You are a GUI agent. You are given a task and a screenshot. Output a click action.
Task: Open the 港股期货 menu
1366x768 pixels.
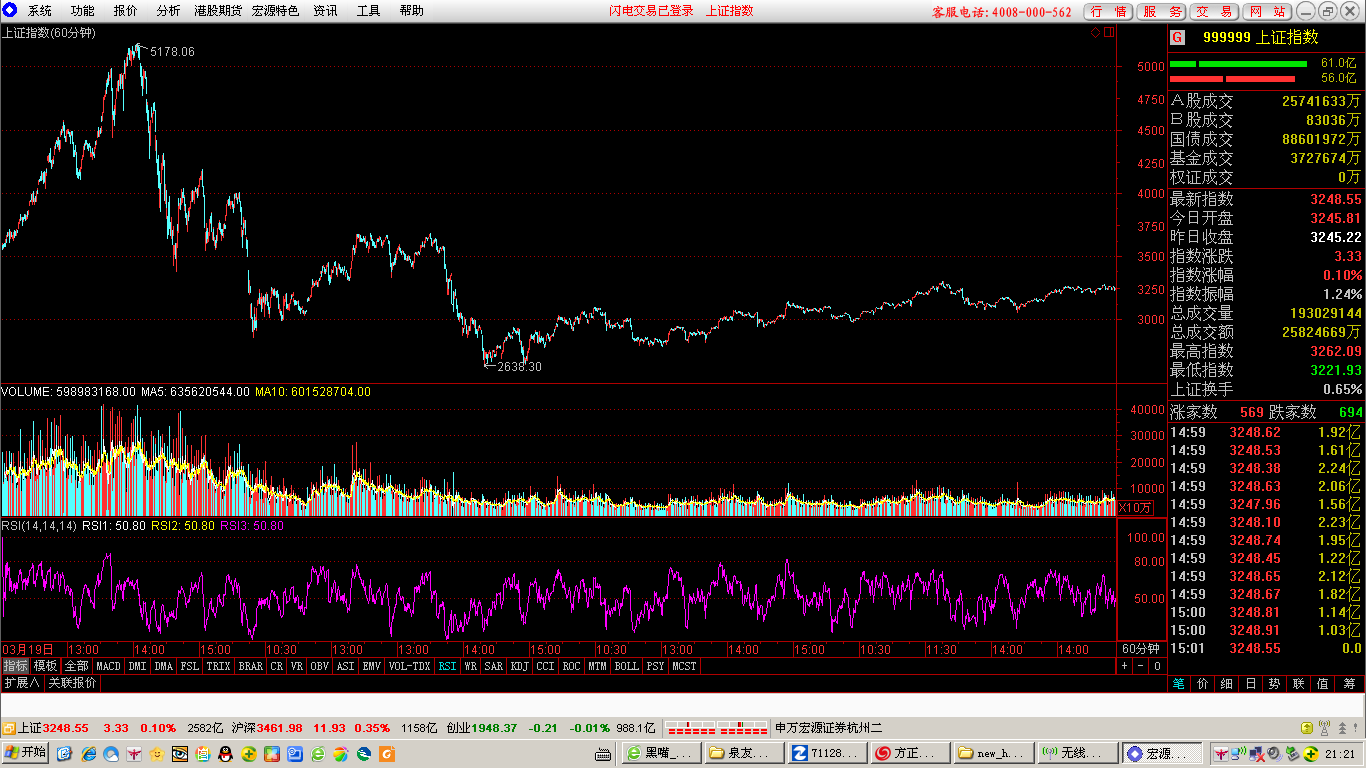pos(218,11)
